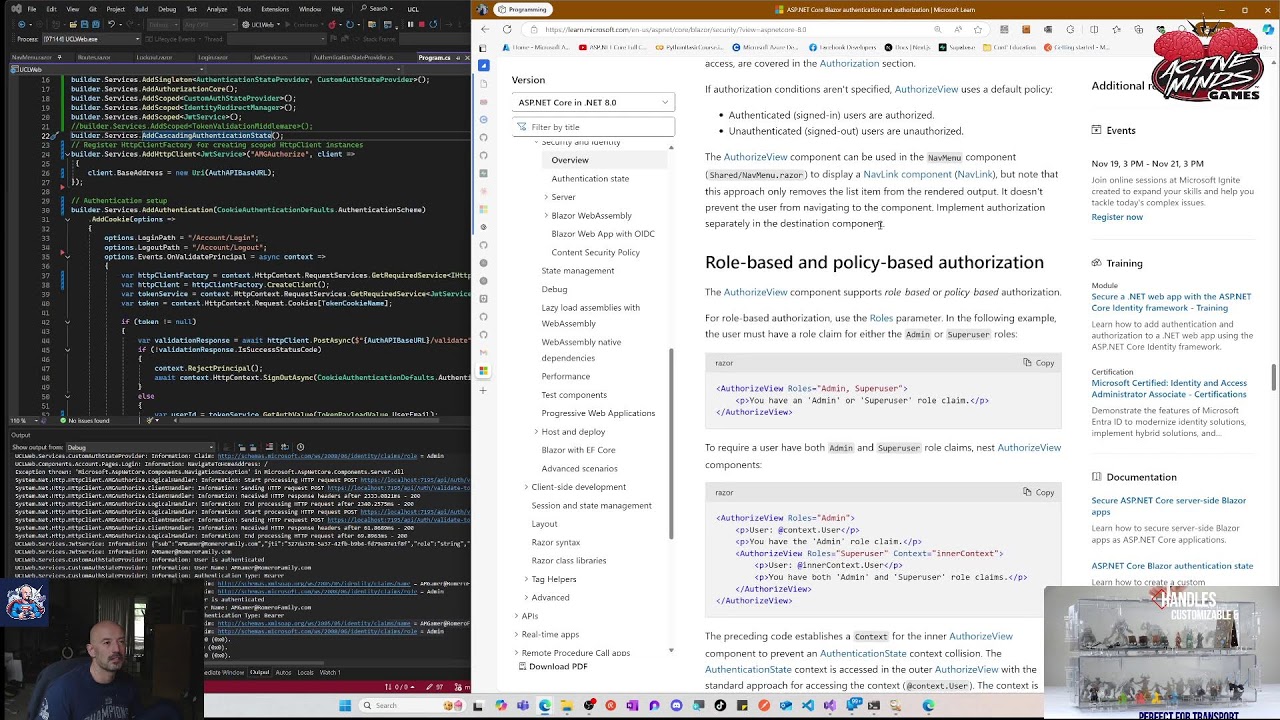Expand the APIs node in the table of contents

[516, 616]
